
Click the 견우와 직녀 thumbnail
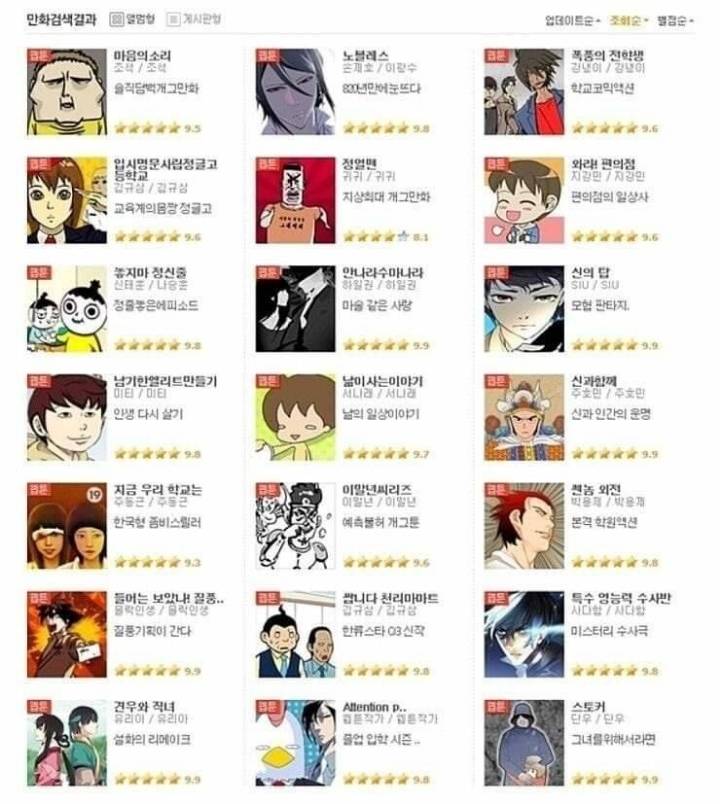click(67, 743)
